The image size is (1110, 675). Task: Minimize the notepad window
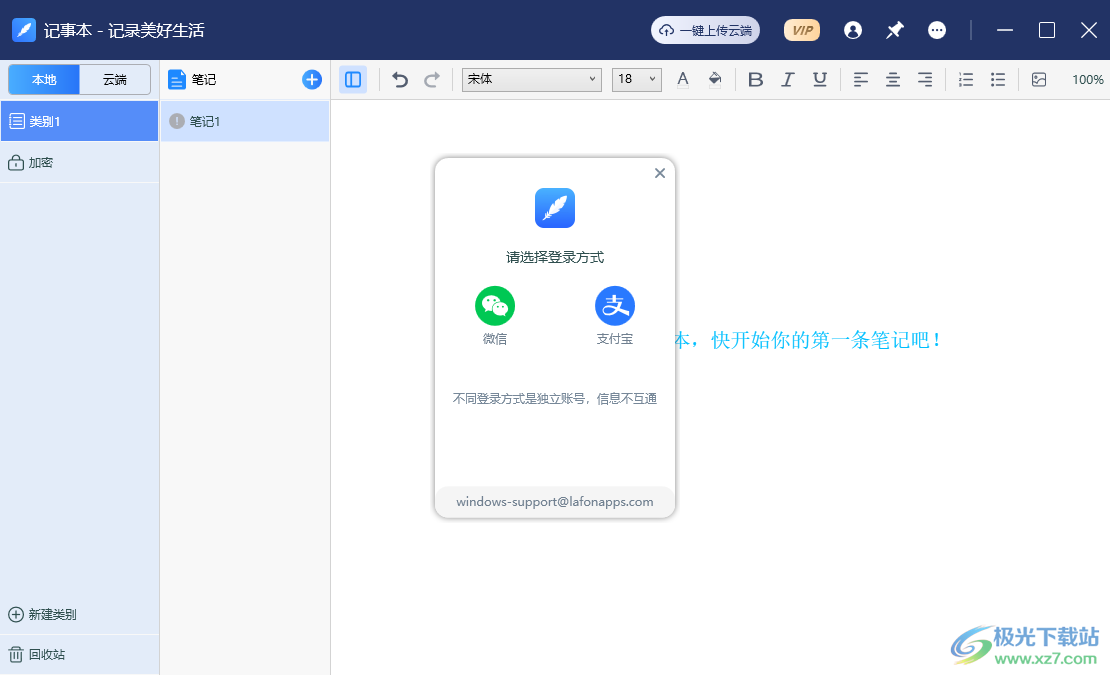(1005, 30)
